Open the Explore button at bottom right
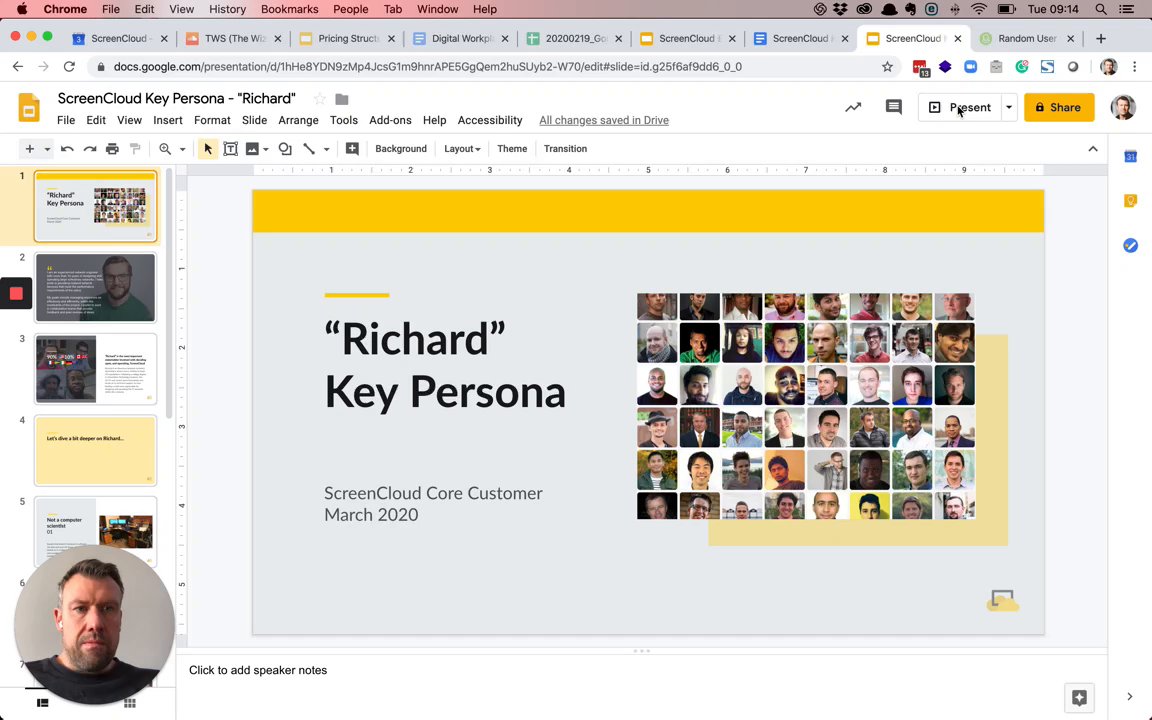Viewport: 1152px width, 720px height. [x=1079, y=698]
